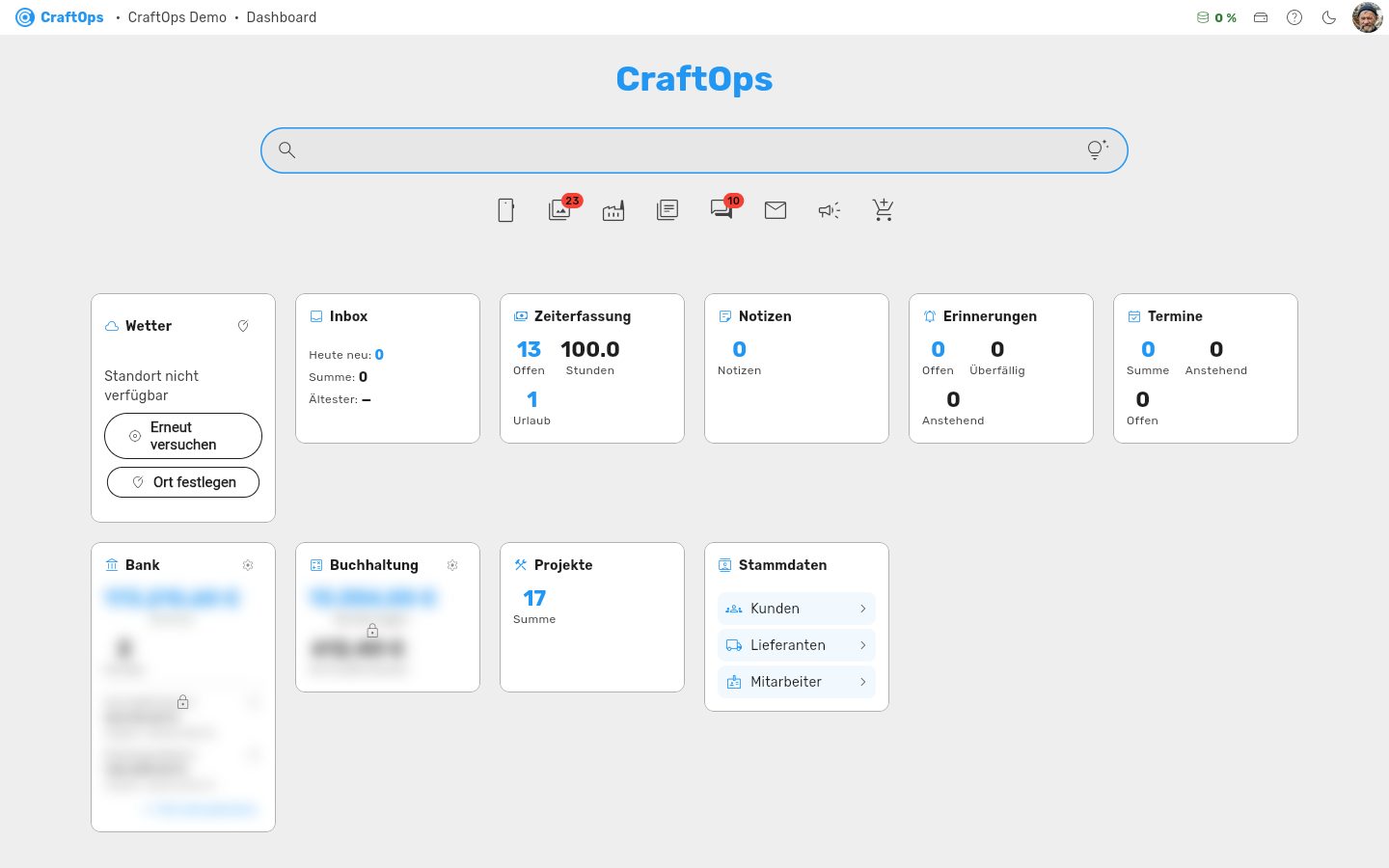Open the Erinnerungen widget title
Image resolution: width=1389 pixels, height=868 pixels.
(990, 316)
